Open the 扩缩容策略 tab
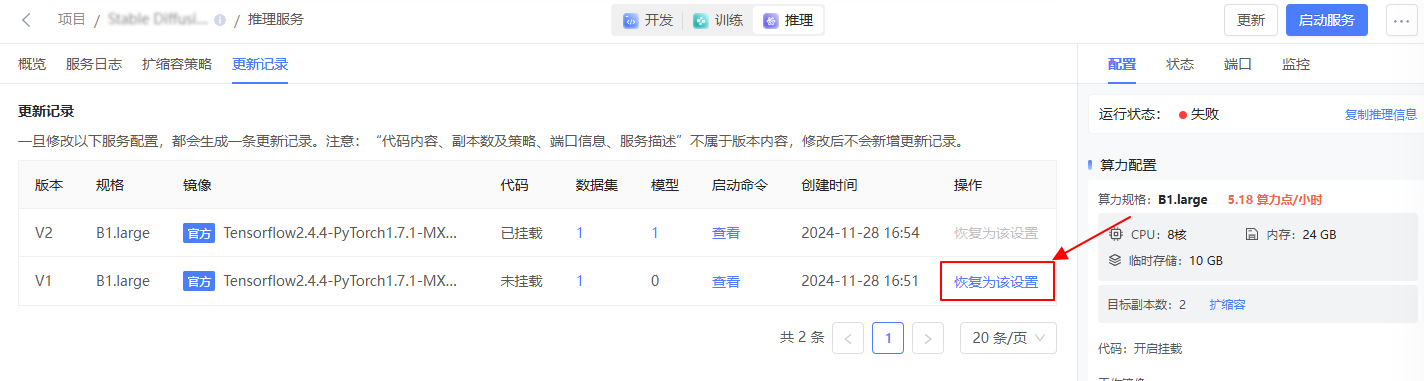Image resolution: width=1424 pixels, height=381 pixels. (x=177, y=64)
